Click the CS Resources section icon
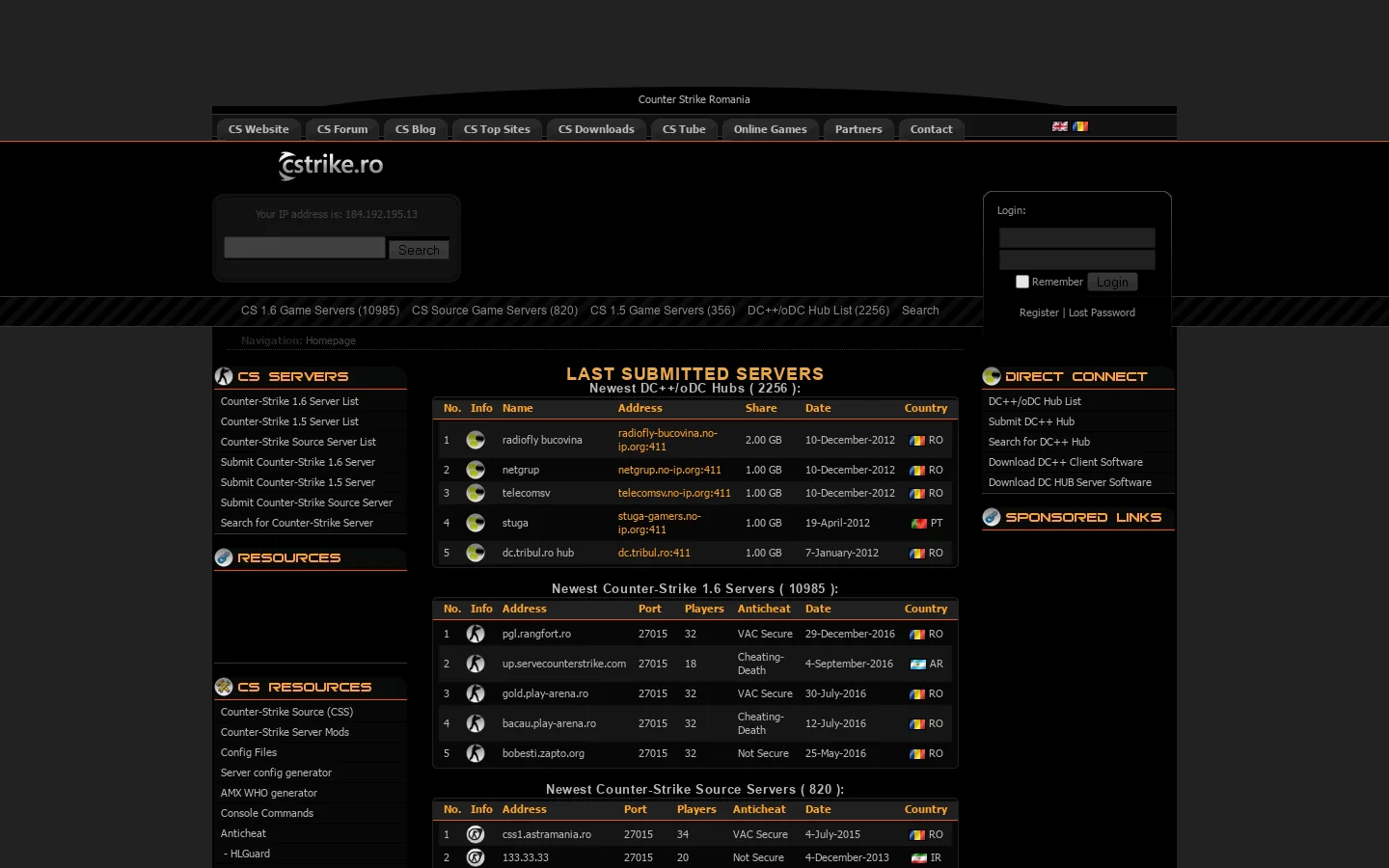 pyautogui.click(x=224, y=687)
